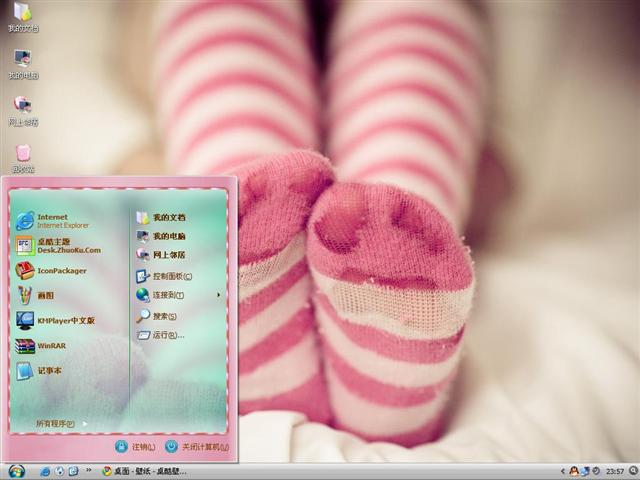Click the magnifier search icon in taskbar corner
The height and width of the screenshot is (480, 640).
[x=633, y=471]
